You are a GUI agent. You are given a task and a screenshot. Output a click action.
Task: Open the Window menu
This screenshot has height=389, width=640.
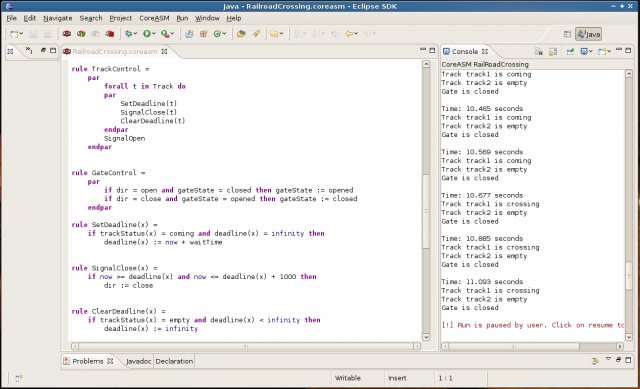coord(207,18)
